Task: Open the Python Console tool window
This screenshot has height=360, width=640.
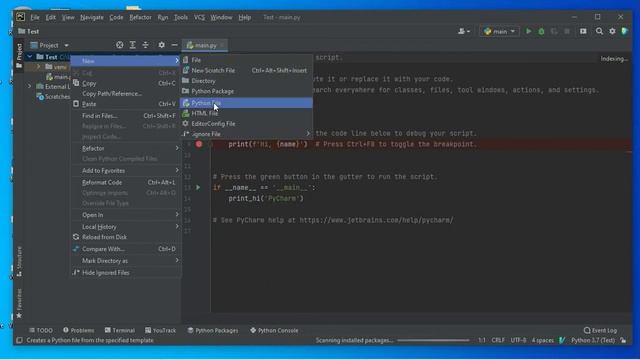Action: pos(274,330)
